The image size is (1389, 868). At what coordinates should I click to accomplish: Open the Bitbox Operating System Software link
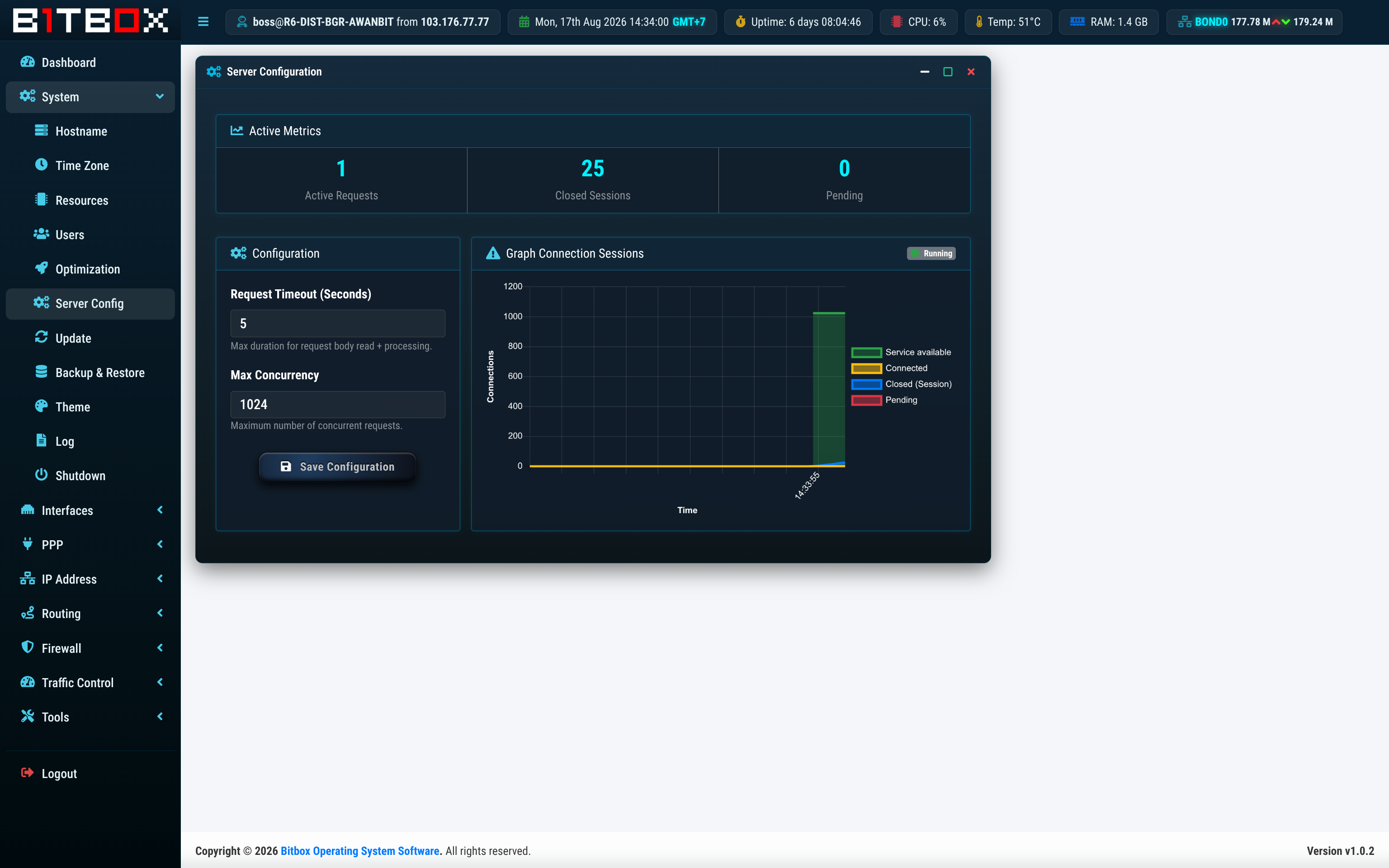tap(360, 851)
